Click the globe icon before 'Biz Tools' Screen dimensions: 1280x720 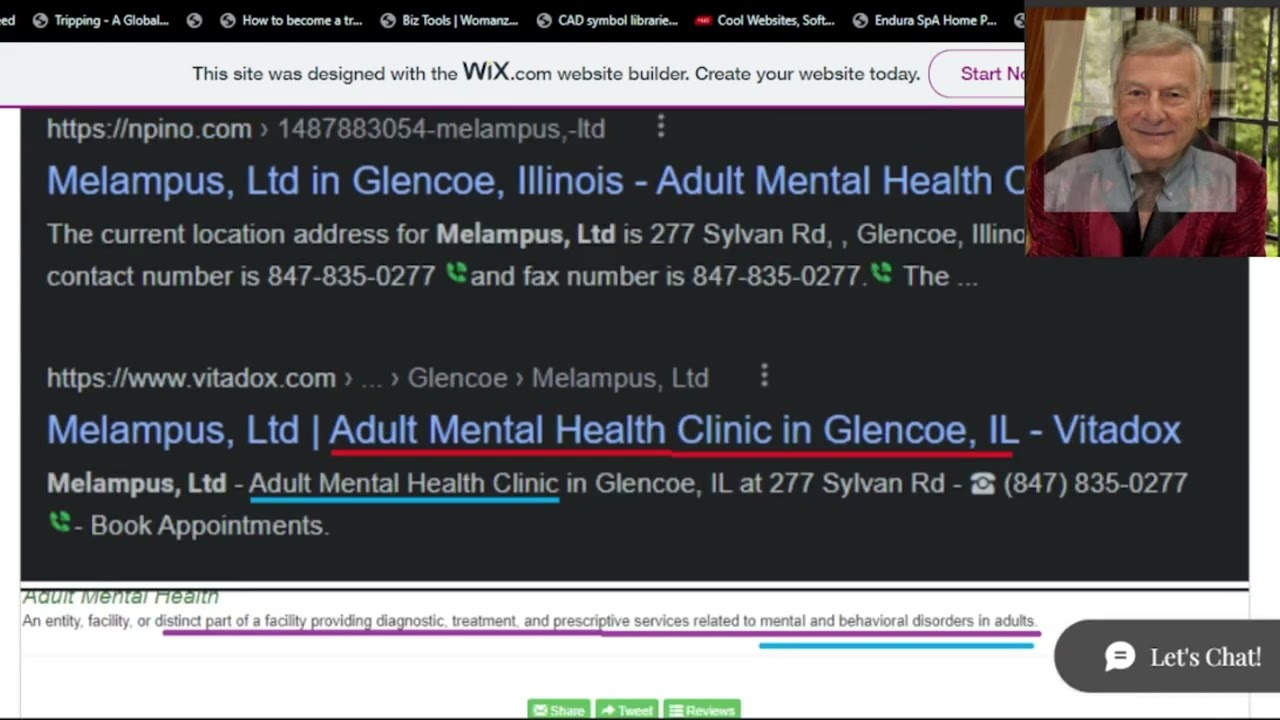[387, 20]
